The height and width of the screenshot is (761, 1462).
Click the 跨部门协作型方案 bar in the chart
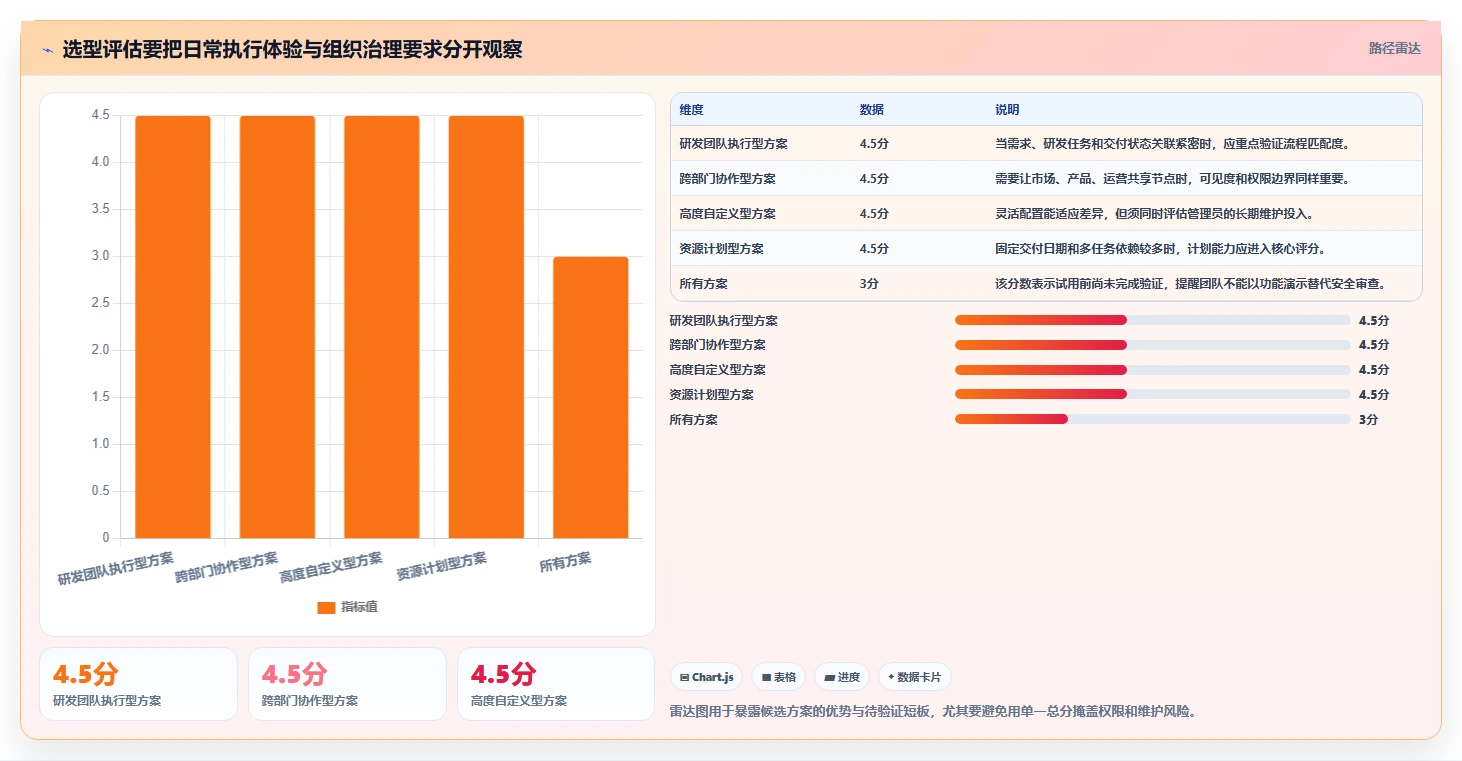pos(277,327)
